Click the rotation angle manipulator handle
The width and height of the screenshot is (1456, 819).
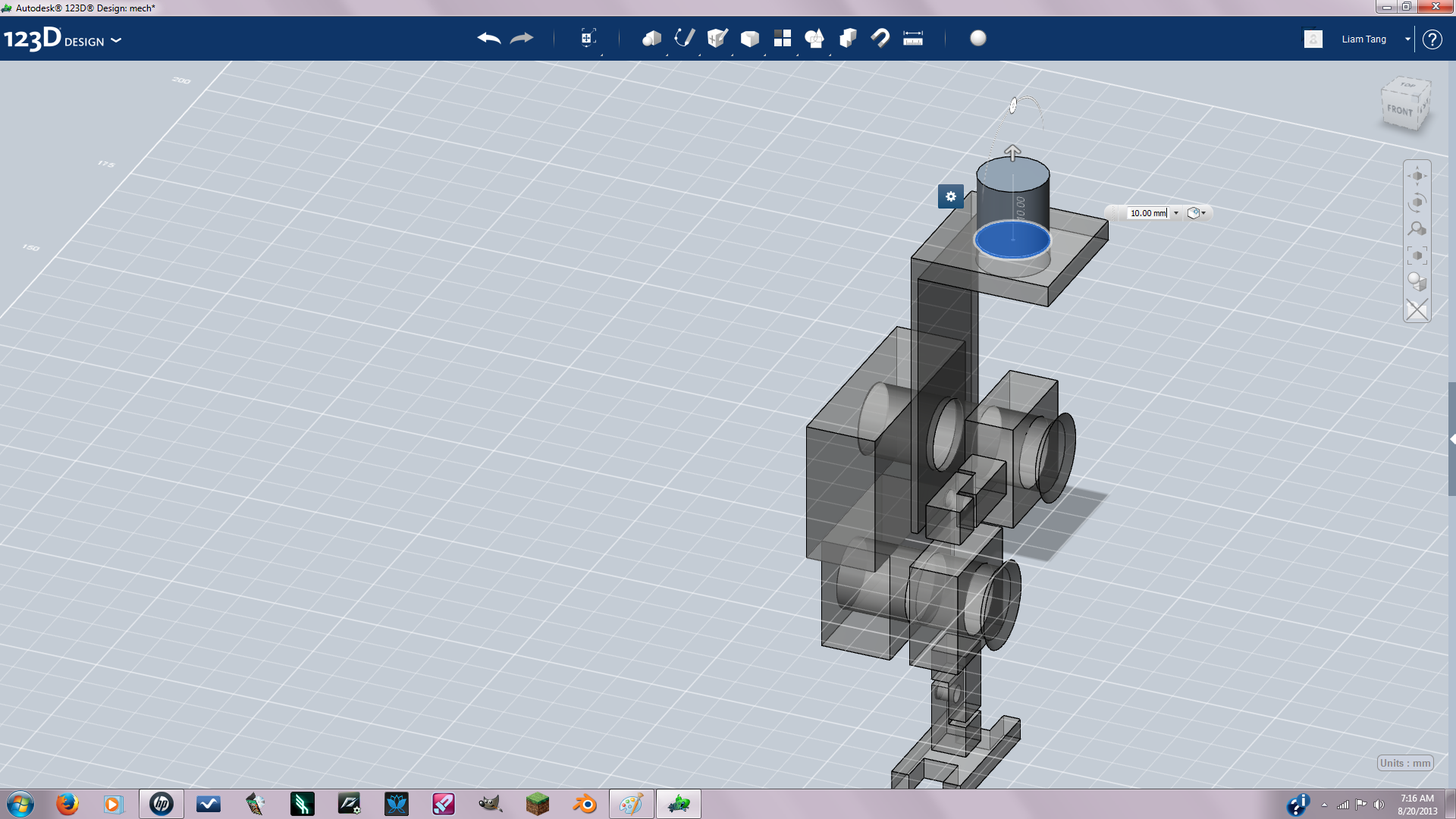(1013, 106)
